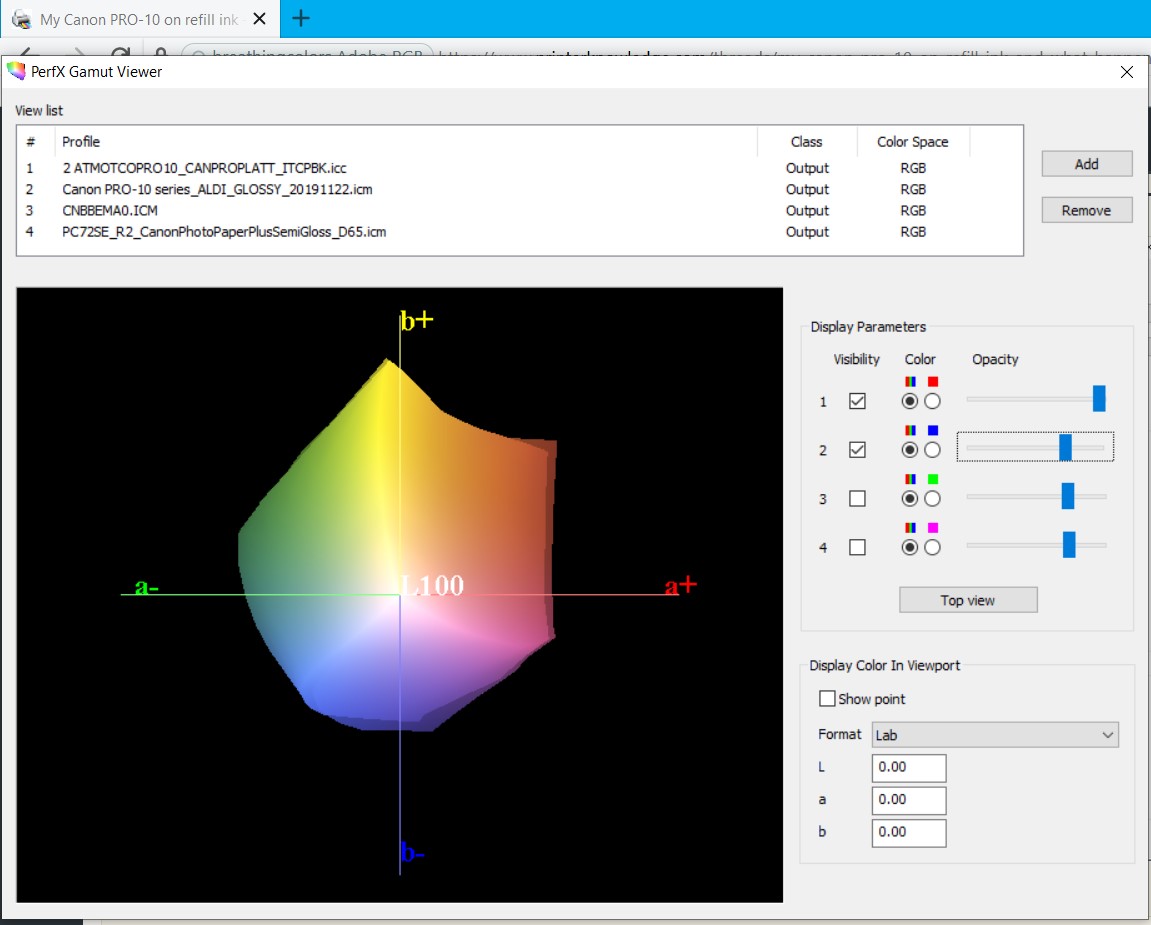Select solid color radio button for profile 2
This screenshot has height=925, width=1151.
pyautogui.click(x=932, y=450)
